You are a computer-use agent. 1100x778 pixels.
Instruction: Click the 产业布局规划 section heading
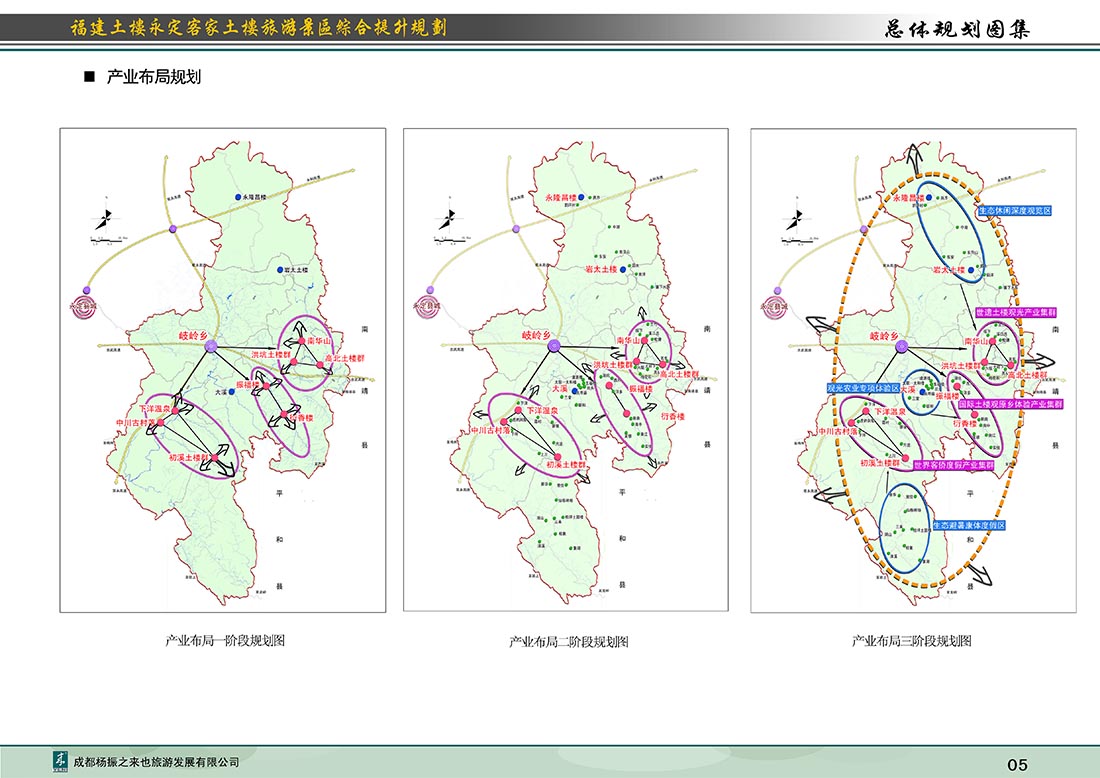[154, 77]
